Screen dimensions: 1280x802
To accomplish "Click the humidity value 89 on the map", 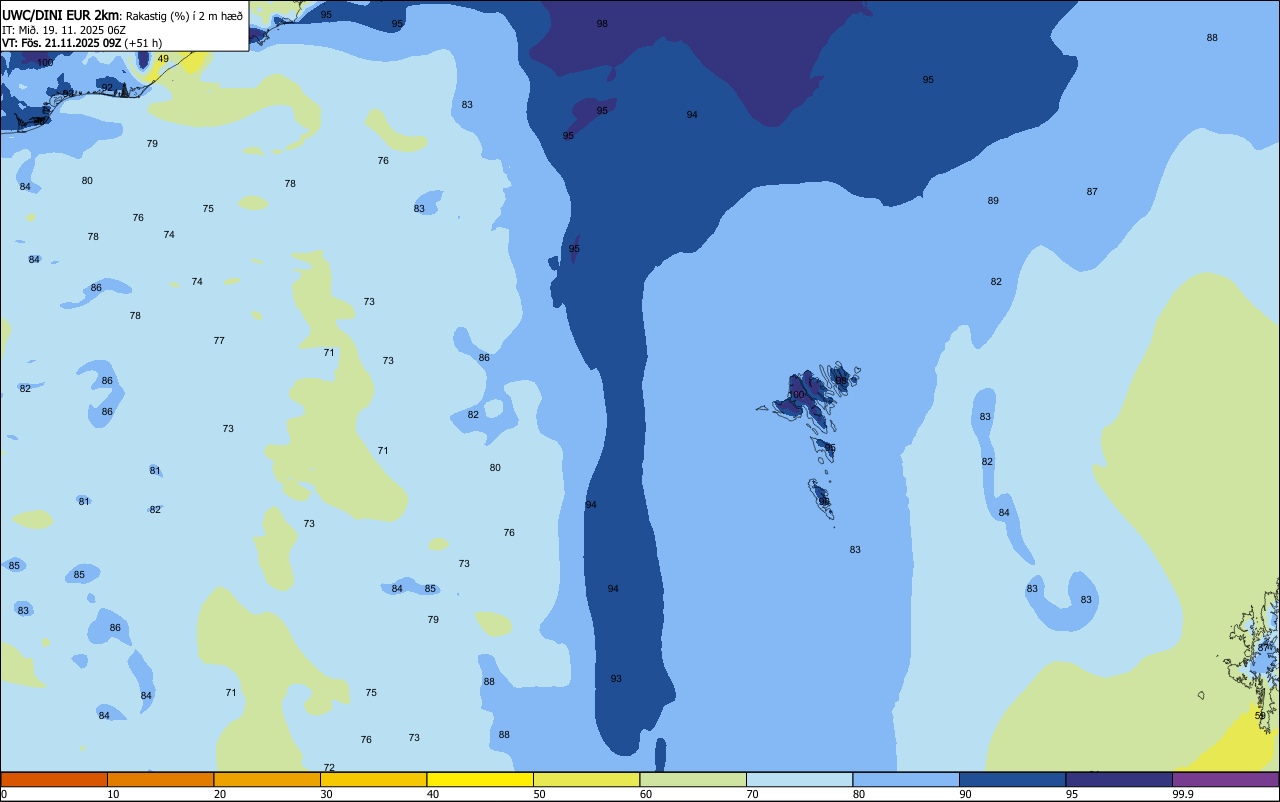I will (x=993, y=201).
